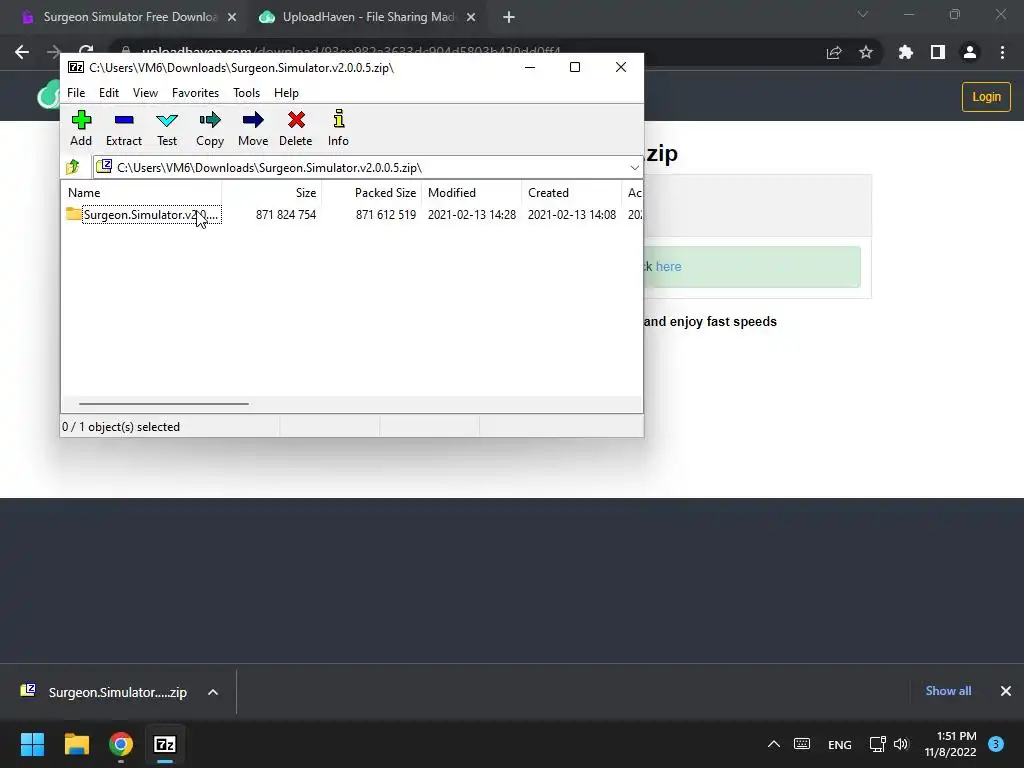This screenshot has height=768, width=1024.
Task: Open the network tray icon
Action: [x=877, y=744]
